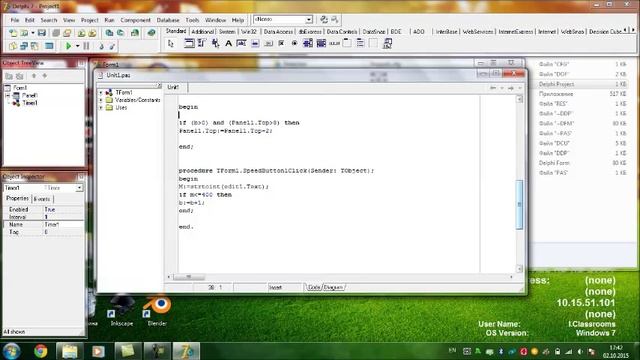Switch to the Additional palette tab

(202, 31)
